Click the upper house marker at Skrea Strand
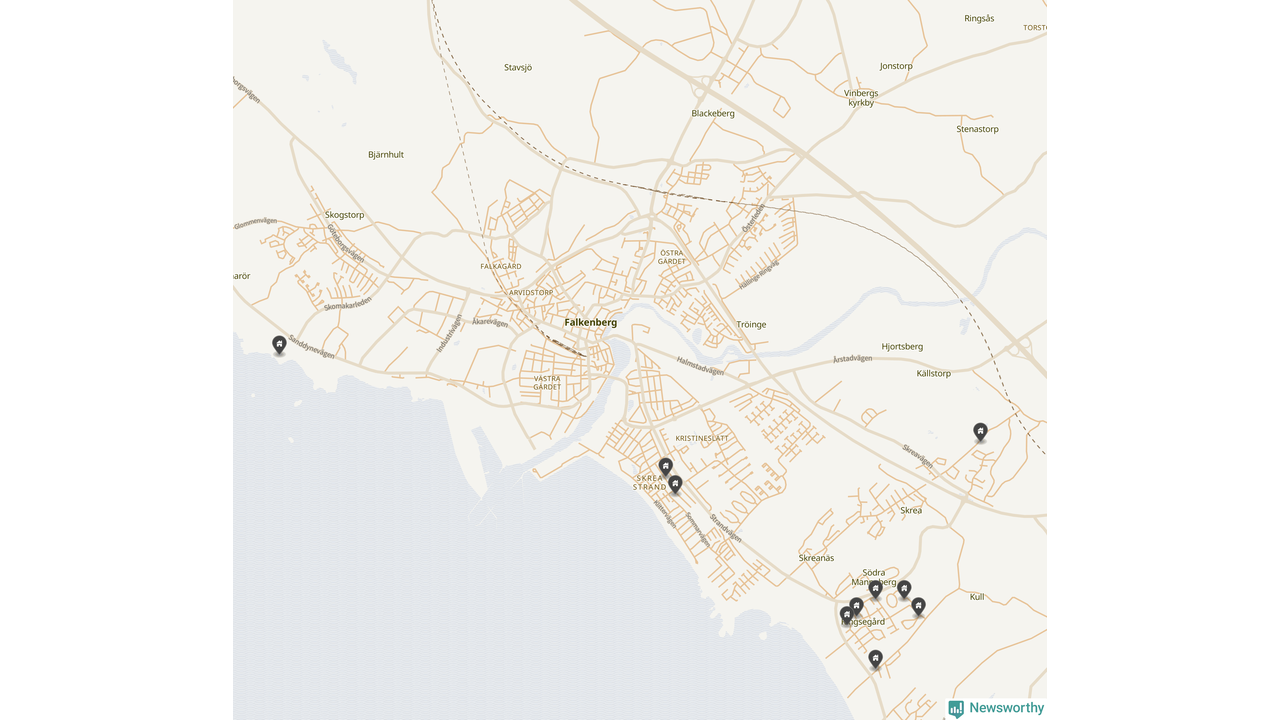The height and width of the screenshot is (720, 1280). [x=665, y=466]
